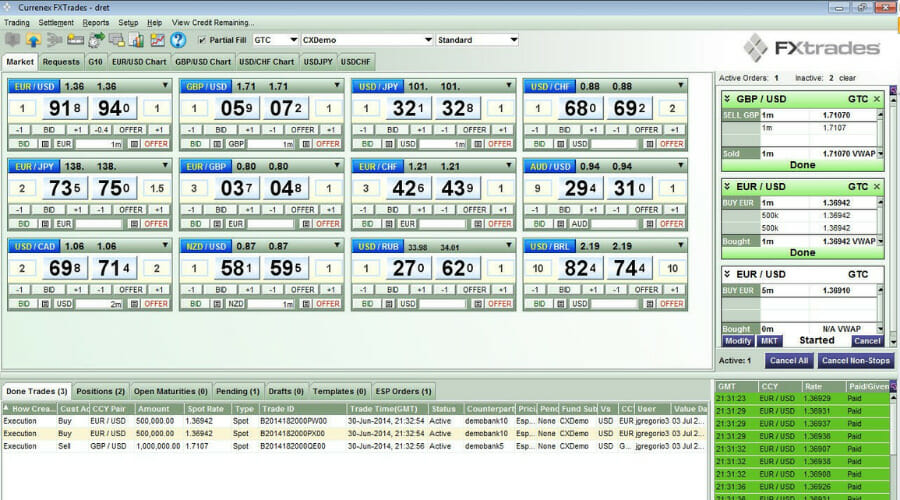The image size is (900, 500).
Task: Open the line chart toolbar icon
Action: point(157,40)
